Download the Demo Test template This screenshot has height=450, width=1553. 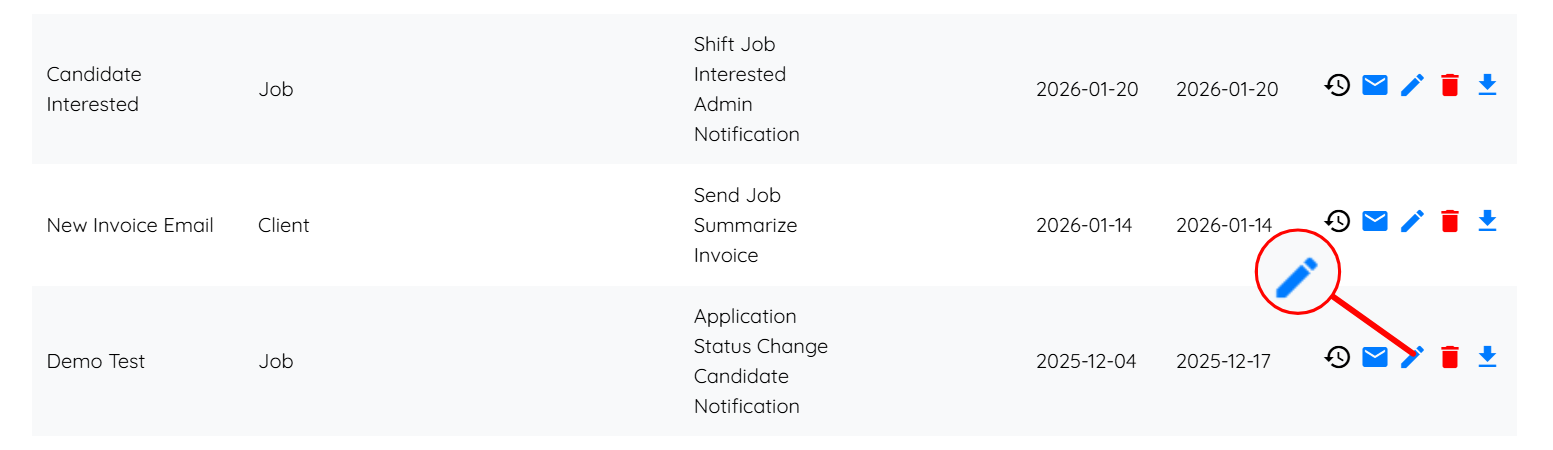click(1487, 357)
